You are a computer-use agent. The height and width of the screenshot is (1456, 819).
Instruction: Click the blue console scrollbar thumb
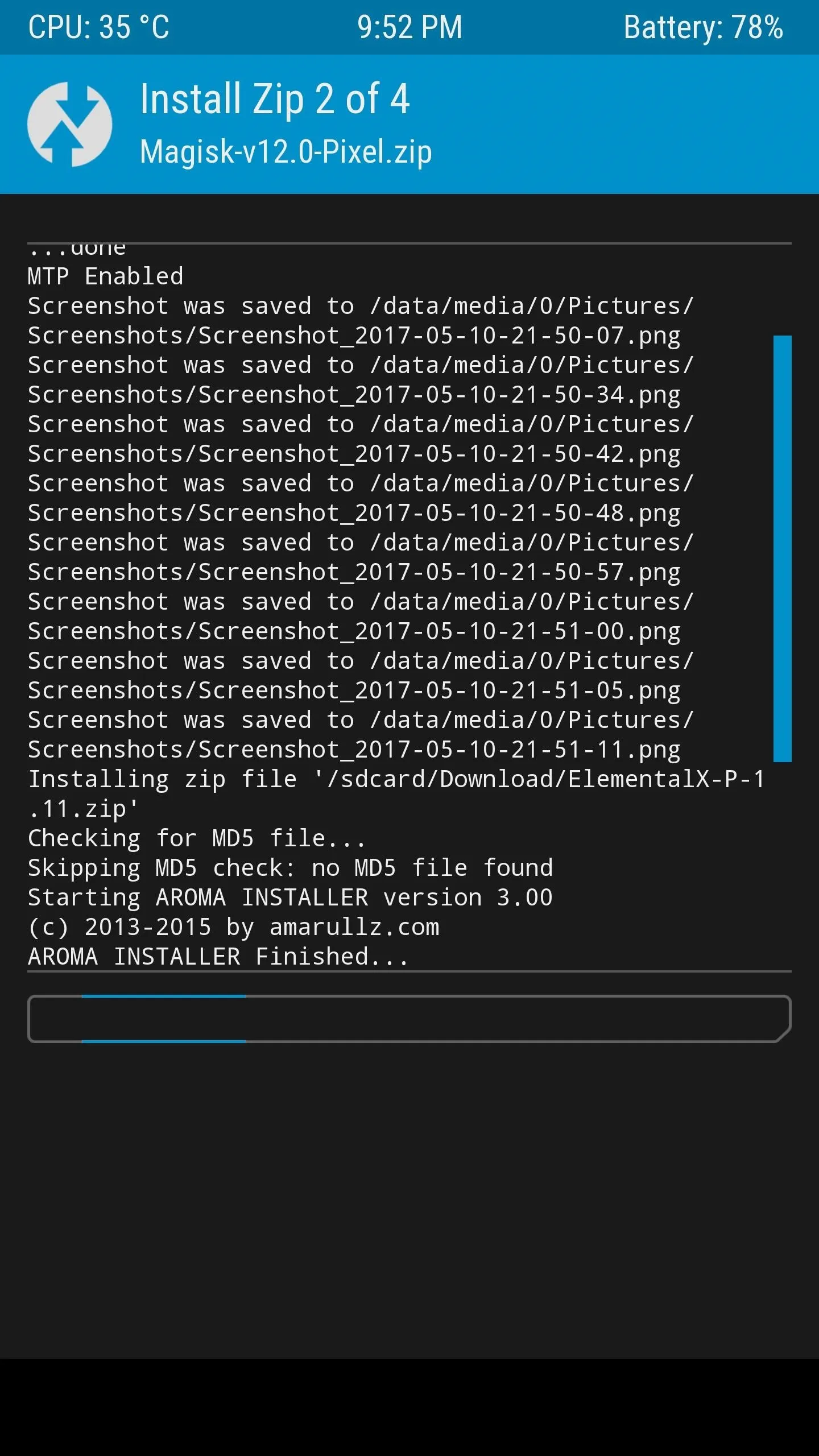pos(783,548)
